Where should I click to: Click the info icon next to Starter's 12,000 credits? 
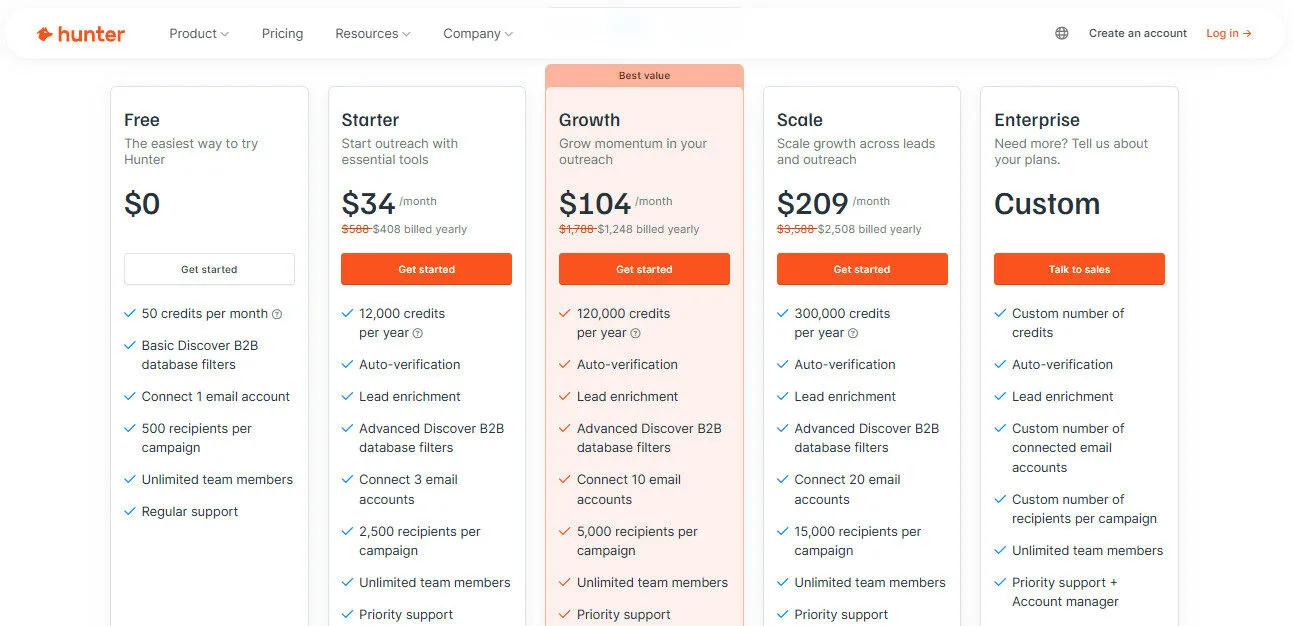(415, 333)
